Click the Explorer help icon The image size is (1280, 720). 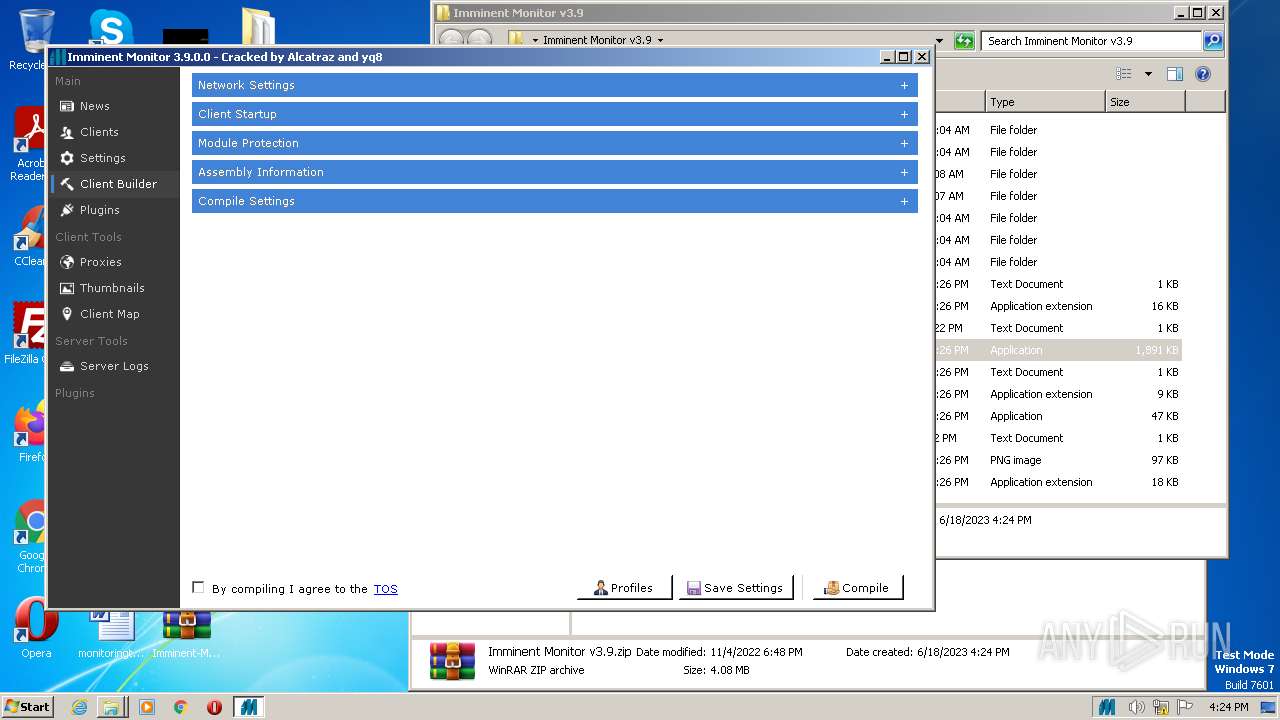pyautogui.click(x=1203, y=74)
